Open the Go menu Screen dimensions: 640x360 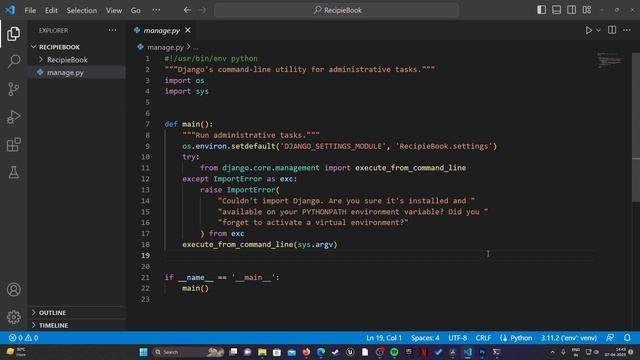coord(136,10)
